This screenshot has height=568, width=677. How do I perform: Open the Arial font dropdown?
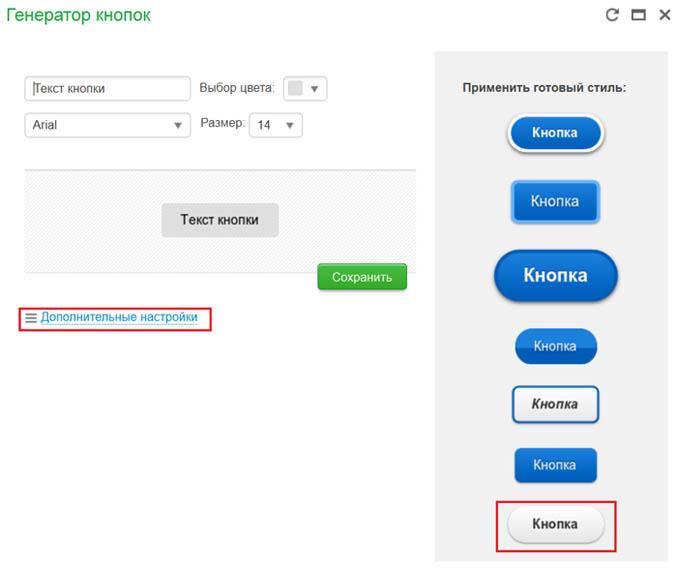(x=107, y=125)
